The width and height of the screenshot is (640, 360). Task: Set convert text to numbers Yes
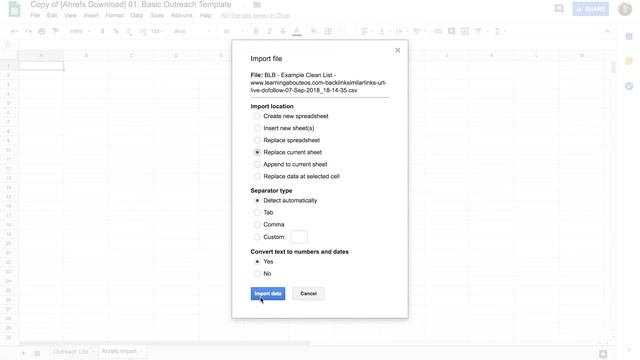257,262
